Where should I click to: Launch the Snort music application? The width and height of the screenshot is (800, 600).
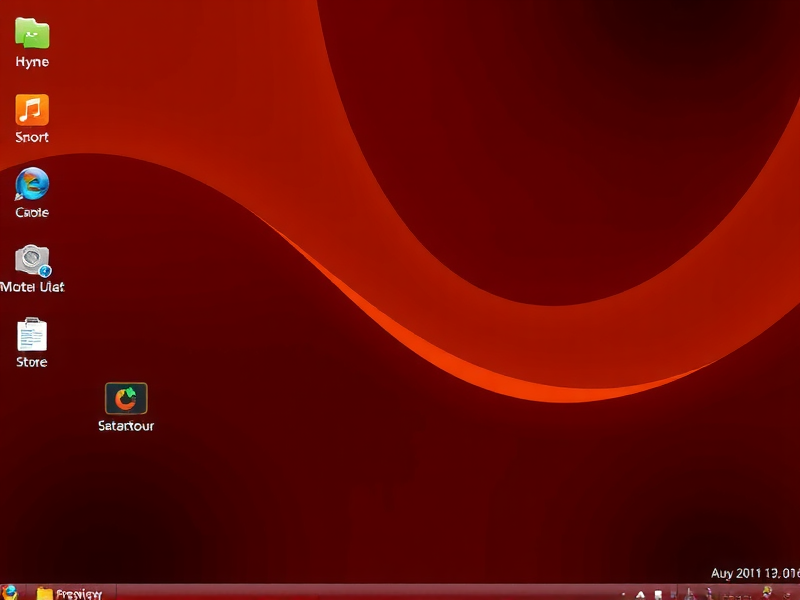[x=30, y=112]
